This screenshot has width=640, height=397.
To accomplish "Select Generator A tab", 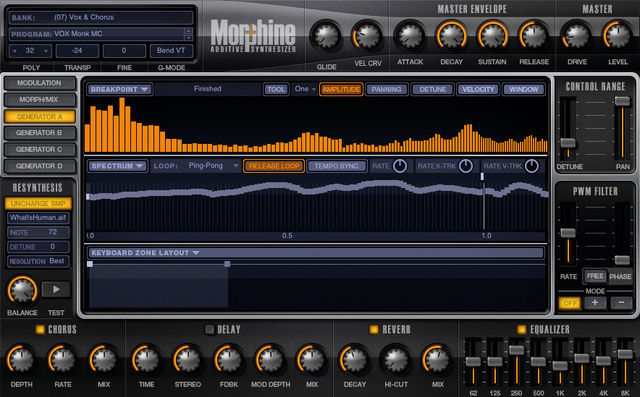I will [x=40, y=117].
